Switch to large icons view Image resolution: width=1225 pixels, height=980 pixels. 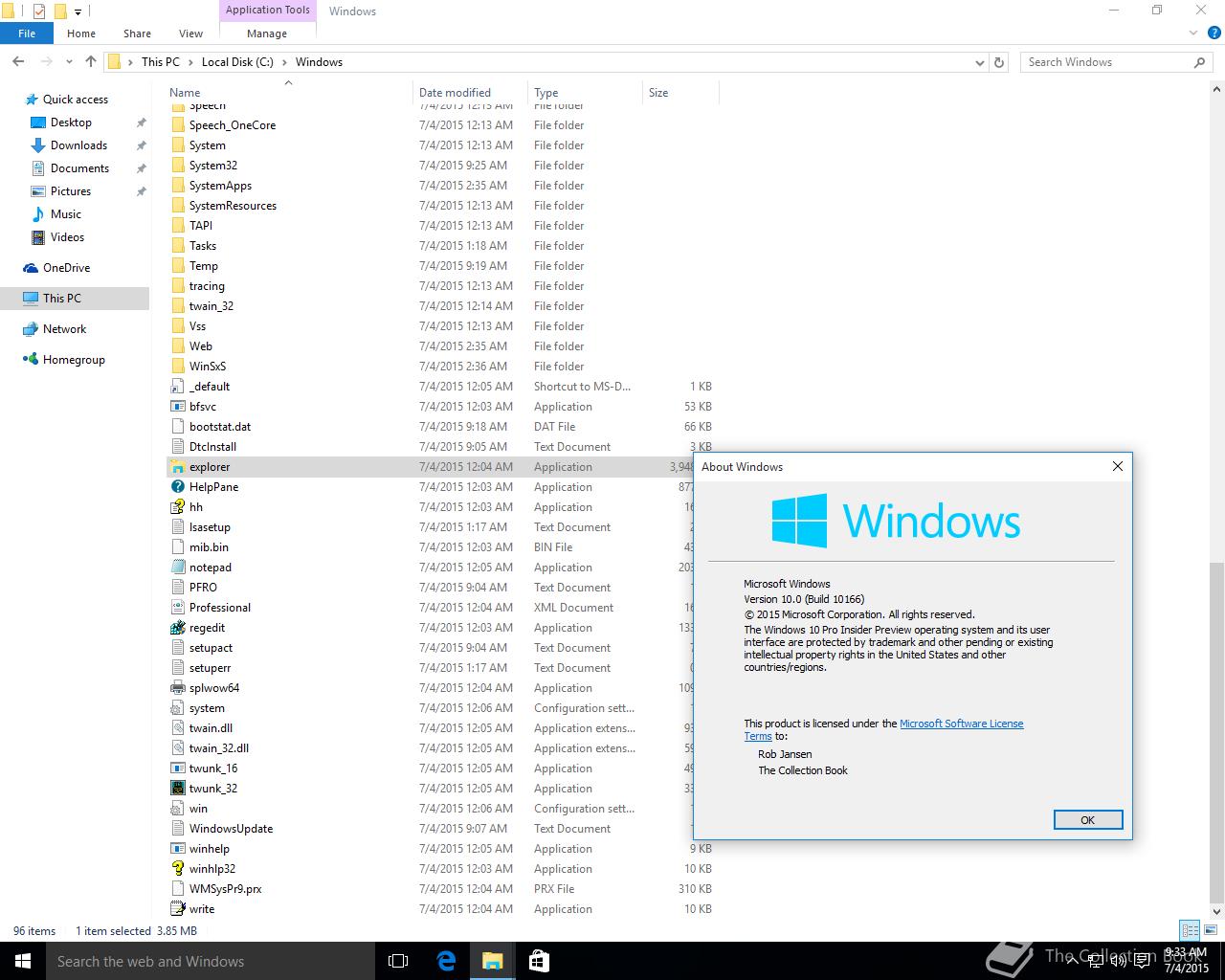(x=1210, y=930)
